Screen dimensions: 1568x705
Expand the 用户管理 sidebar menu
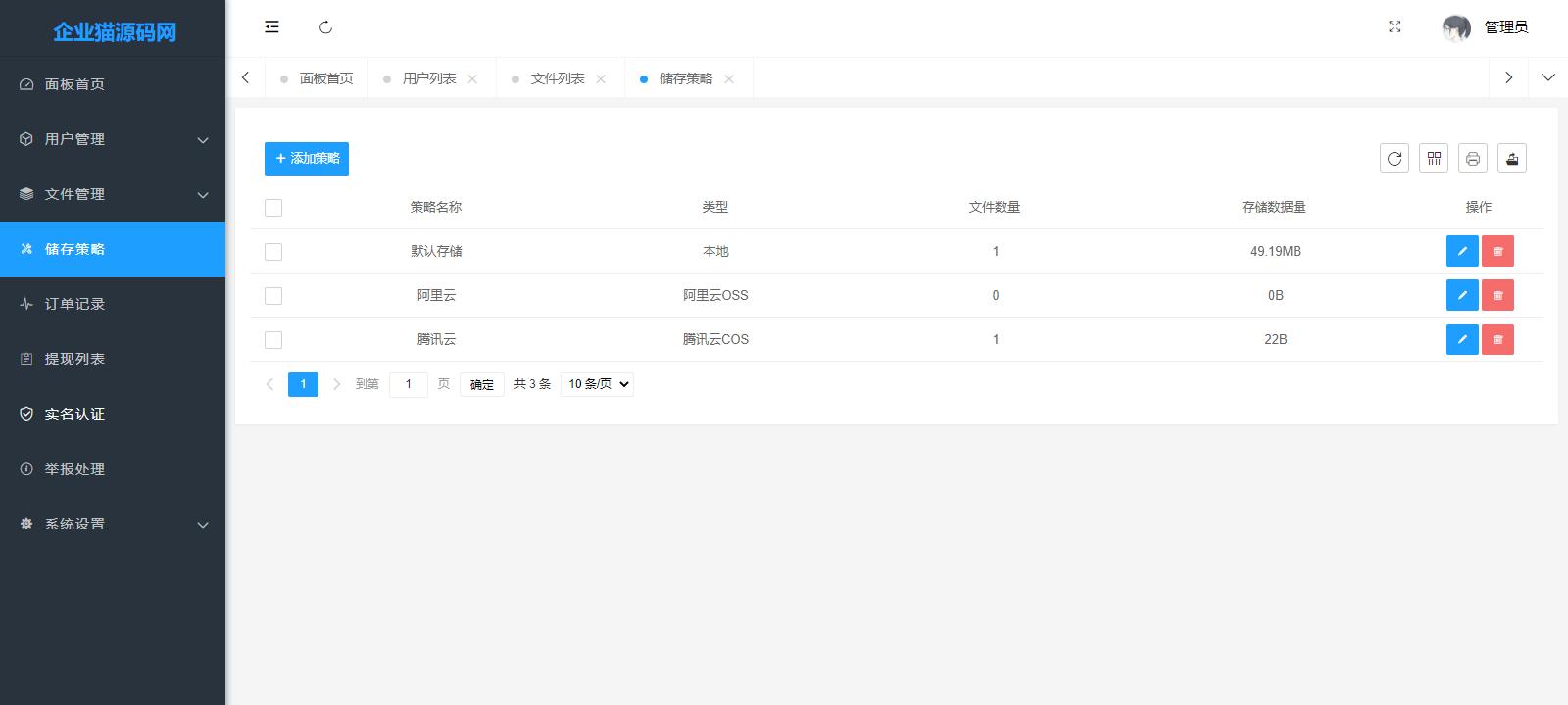113,139
